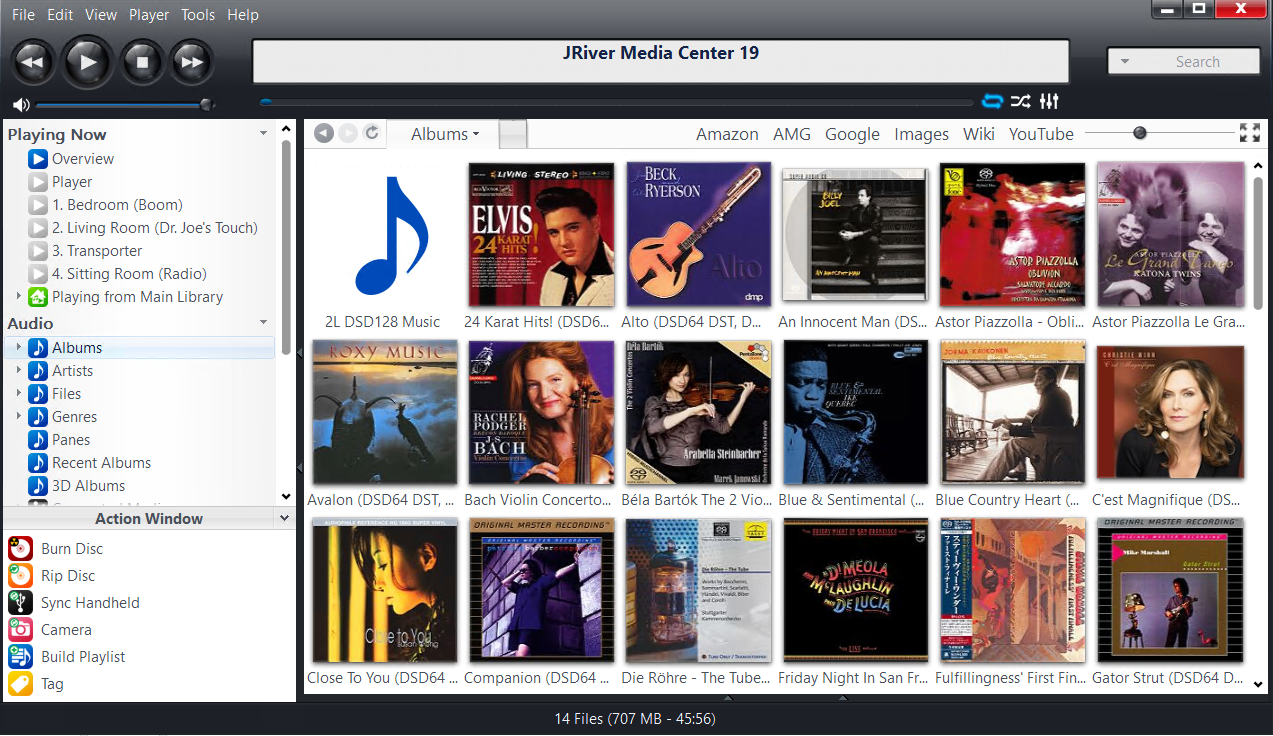Click the playback position seek bar
This screenshot has height=736, width=1273.
(616, 102)
